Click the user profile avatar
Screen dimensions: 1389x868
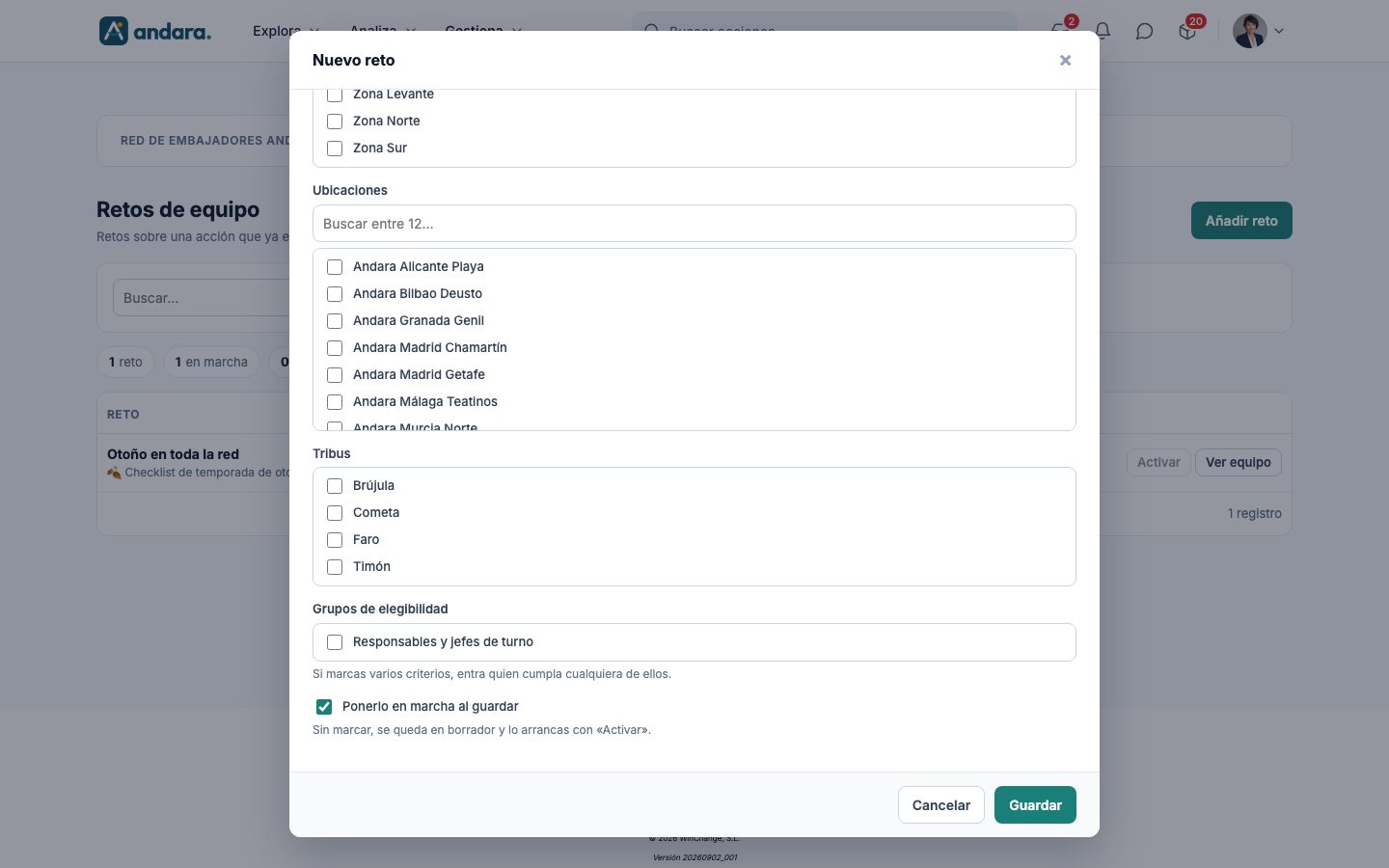tap(1250, 31)
